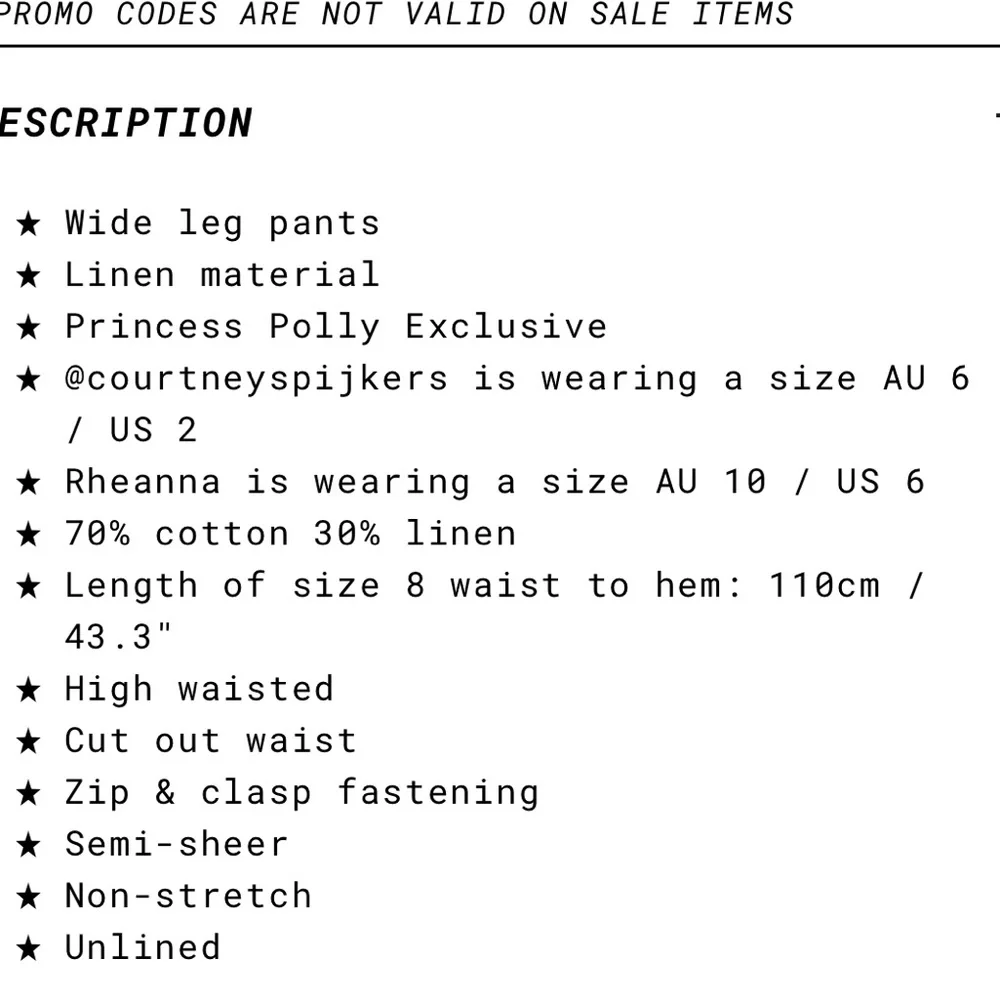Click the star next to Non-stretch
The height and width of the screenshot is (1000, 1000).
pyautogui.click(x=29, y=896)
